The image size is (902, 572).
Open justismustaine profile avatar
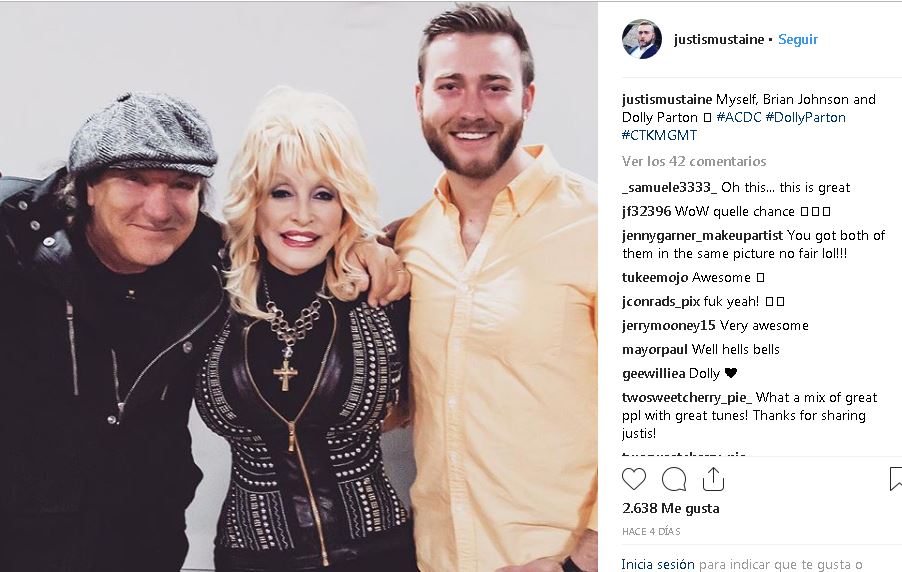641,39
